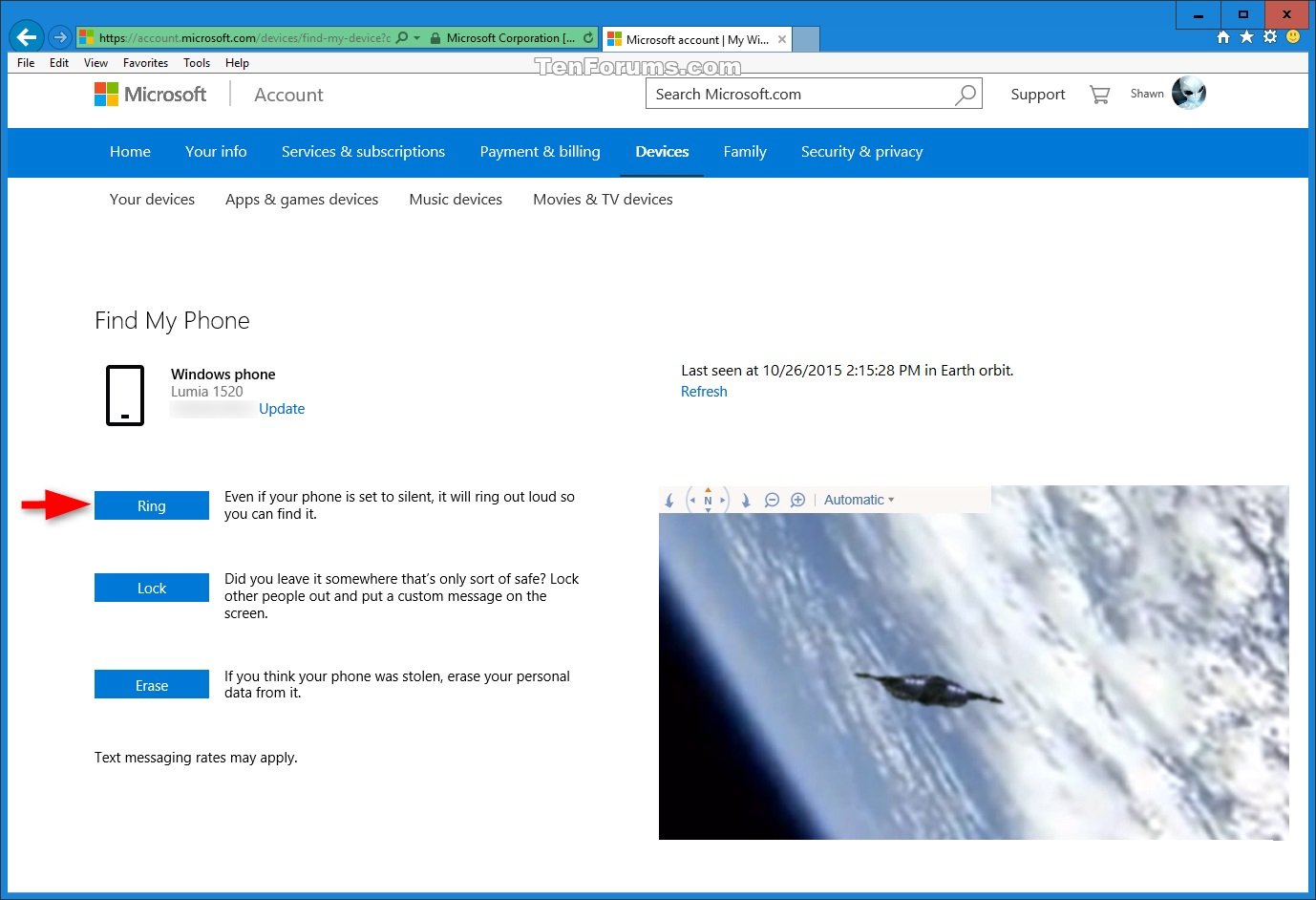This screenshot has width=1316, height=900.
Task: Pan map north with compass up arrow
Action: point(708,490)
